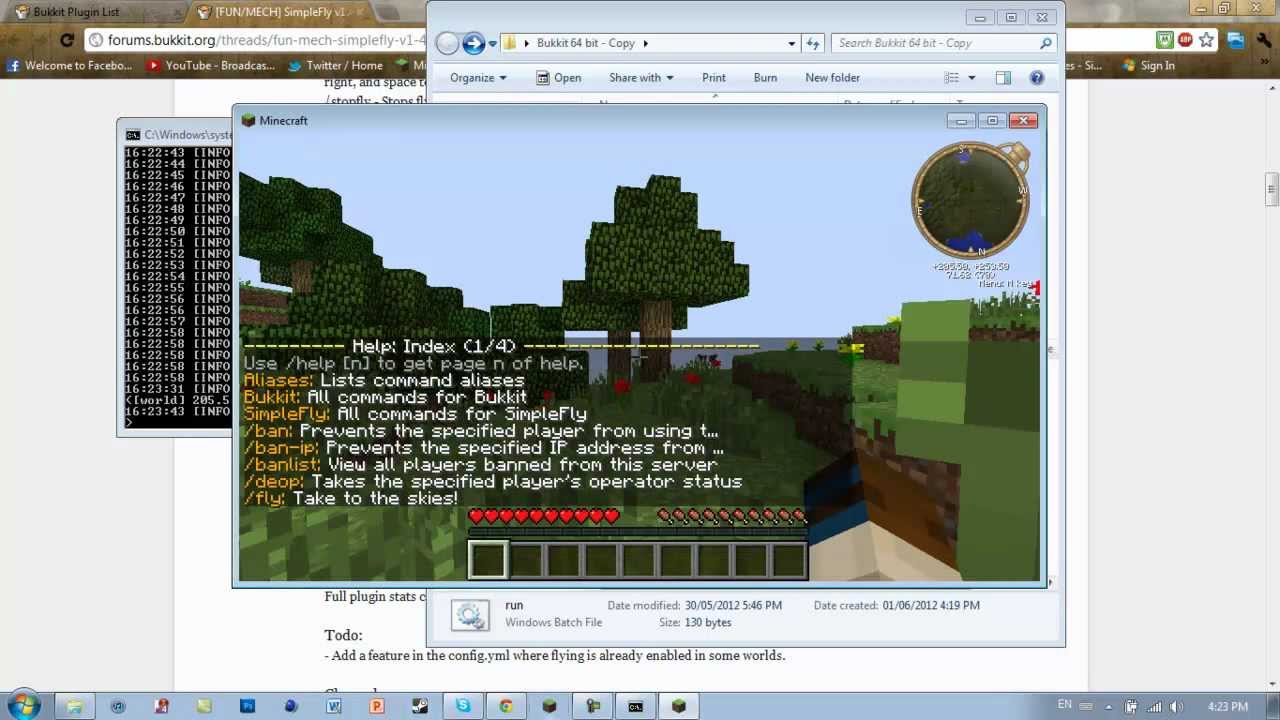The image size is (1280, 720).
Task: Open Steam from the taskbar
Action: tap(420, 706)
